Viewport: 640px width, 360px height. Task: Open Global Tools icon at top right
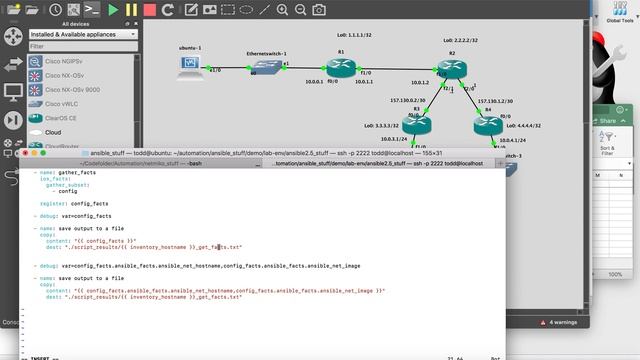coord(620,12)
